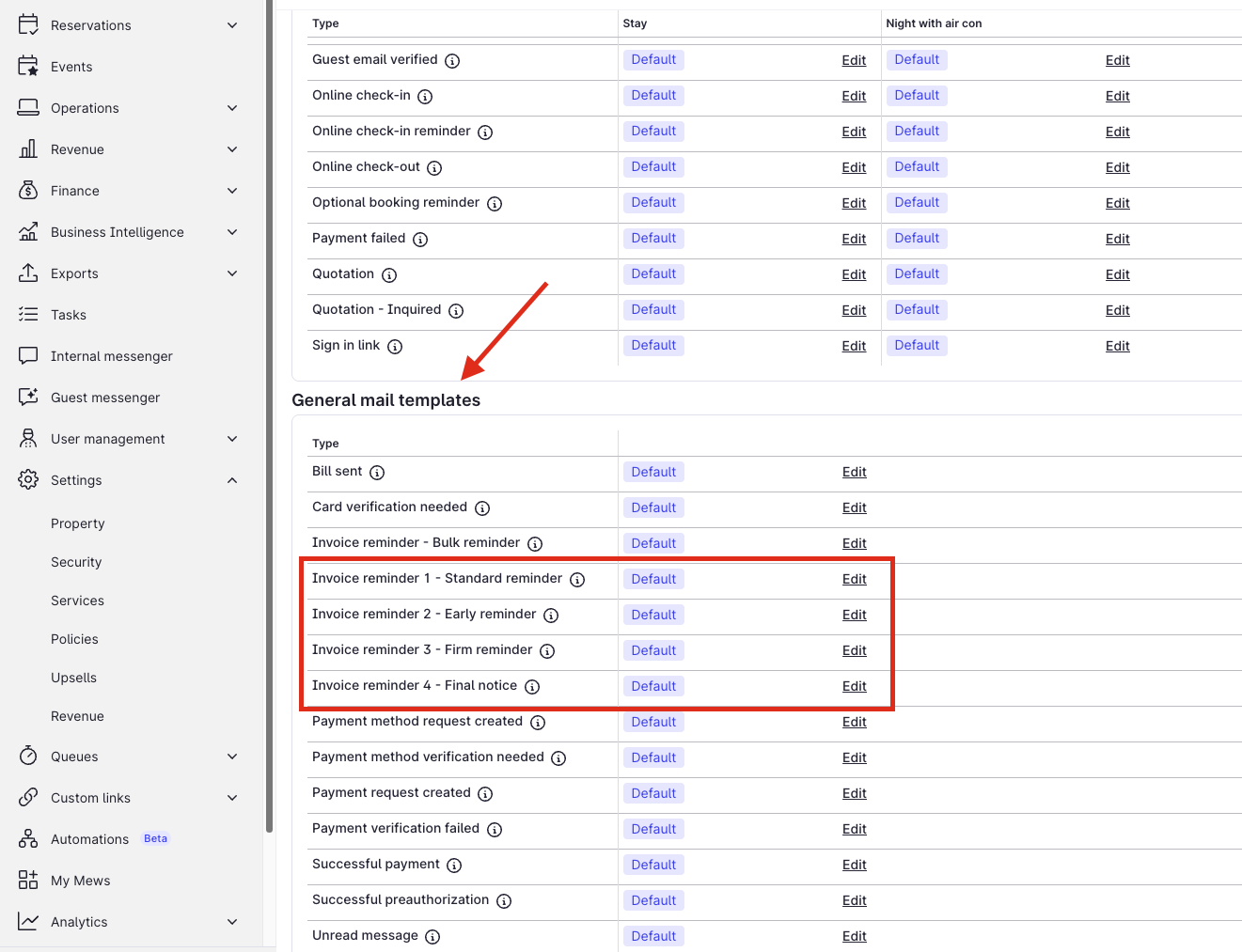
Task: Click the Guest messenger sparkle chat icon
Action: tap(28, 397)
